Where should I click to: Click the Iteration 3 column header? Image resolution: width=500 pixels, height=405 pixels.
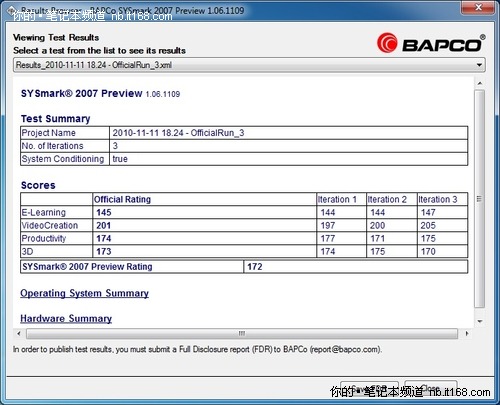click(x=438, y=199)
